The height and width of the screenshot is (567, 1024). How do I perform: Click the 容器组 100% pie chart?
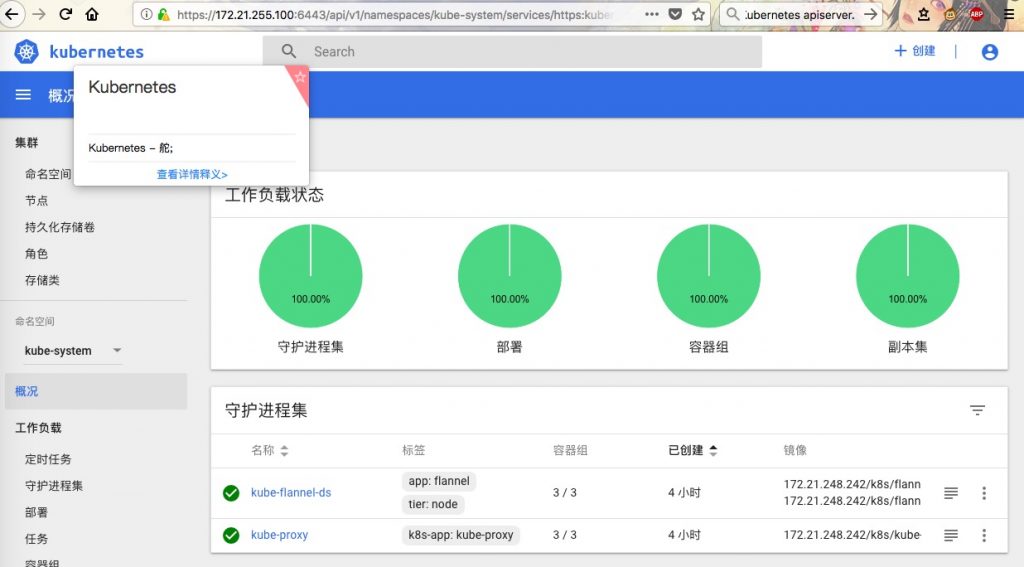[x=709, y=276]
